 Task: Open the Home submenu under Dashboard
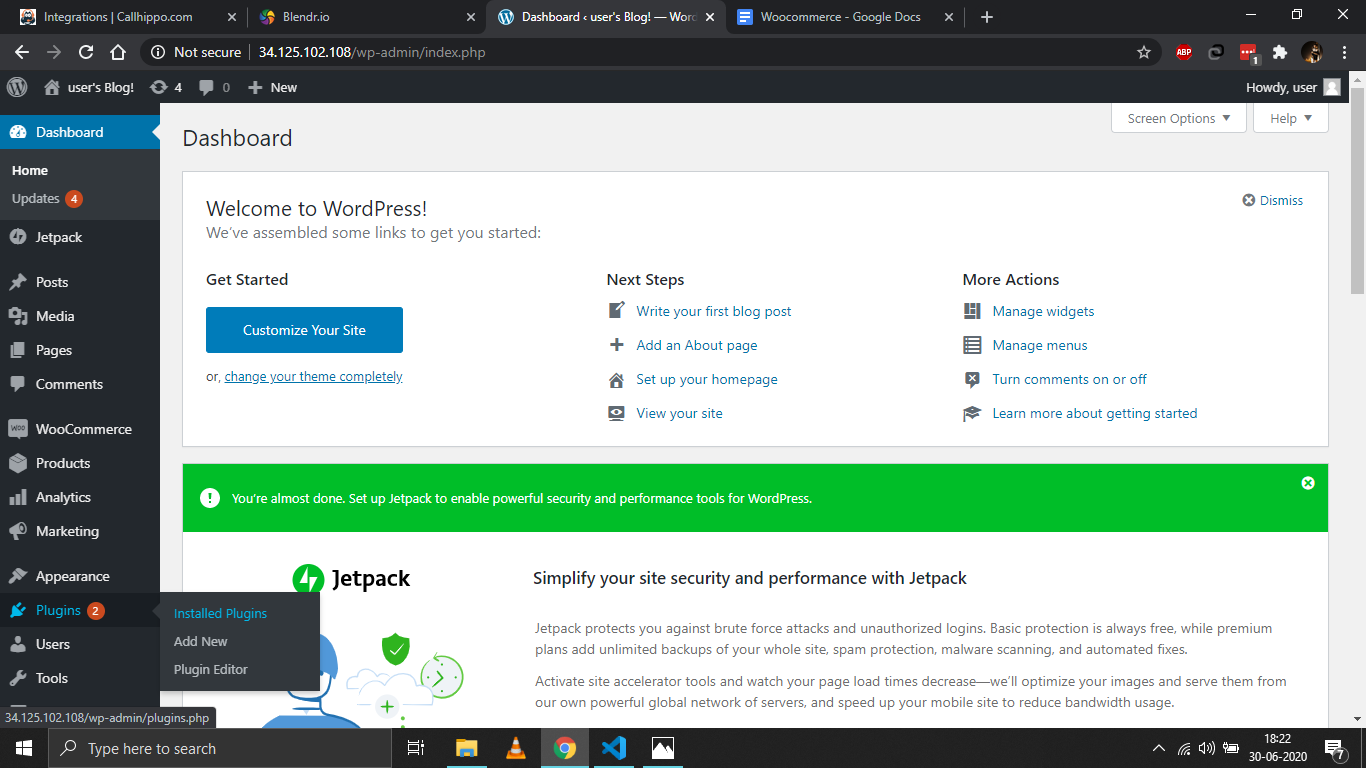coord(30,170)
